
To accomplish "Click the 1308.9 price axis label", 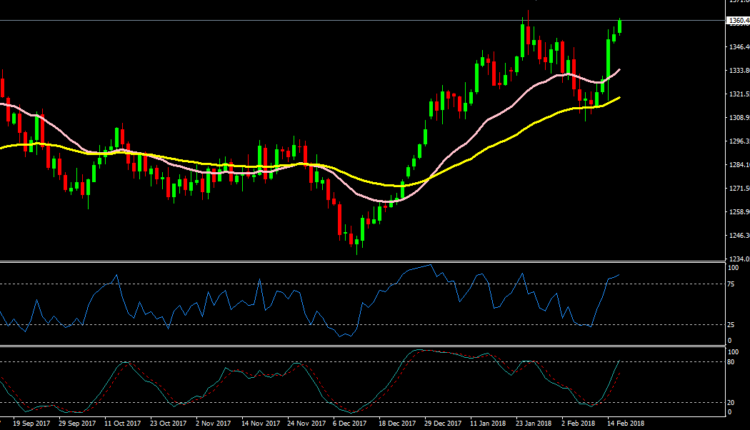I will click(735, 118).
